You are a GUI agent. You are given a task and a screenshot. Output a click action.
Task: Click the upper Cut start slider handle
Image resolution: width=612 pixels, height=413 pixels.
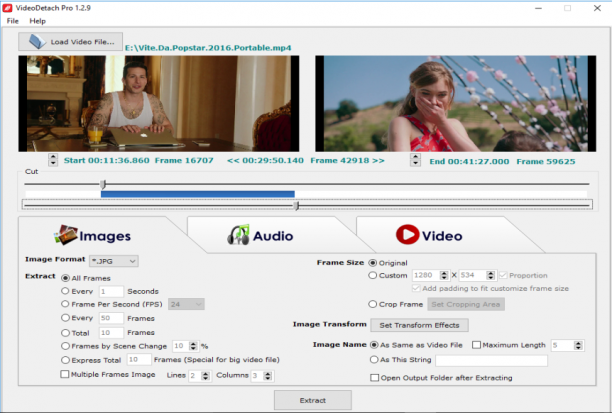click(x=103, y=184)
